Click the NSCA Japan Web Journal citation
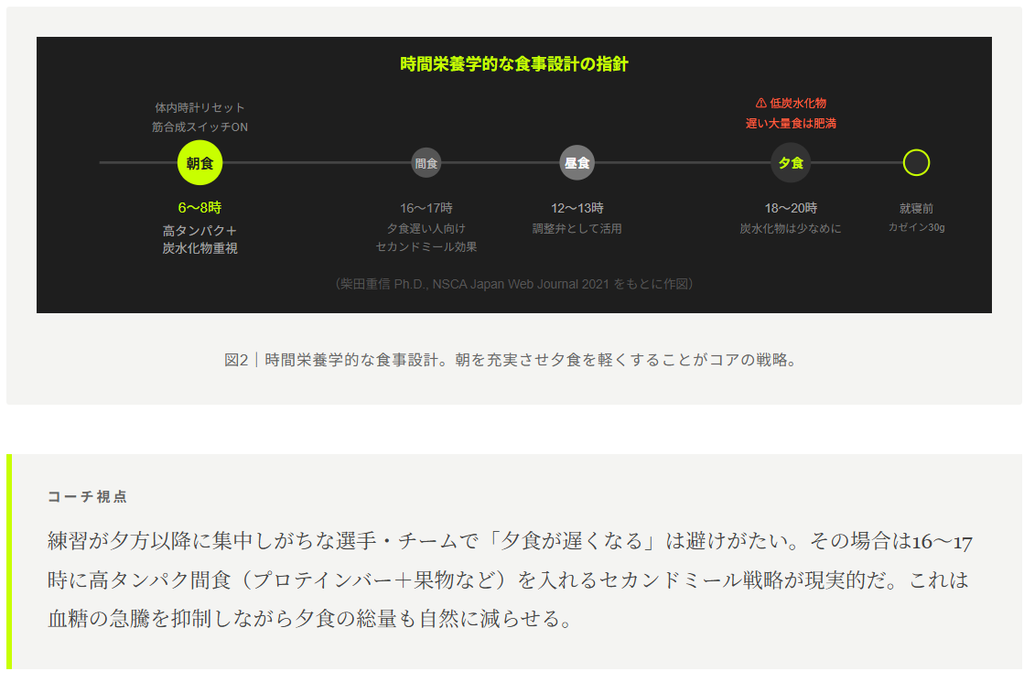 point(514,283)
